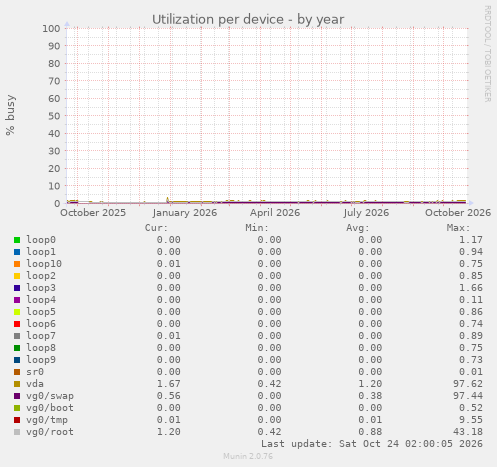The width and height of the screenshot is (497, 467).
Task: Click the 'July 2026' x-axis label
Action: 366,213
